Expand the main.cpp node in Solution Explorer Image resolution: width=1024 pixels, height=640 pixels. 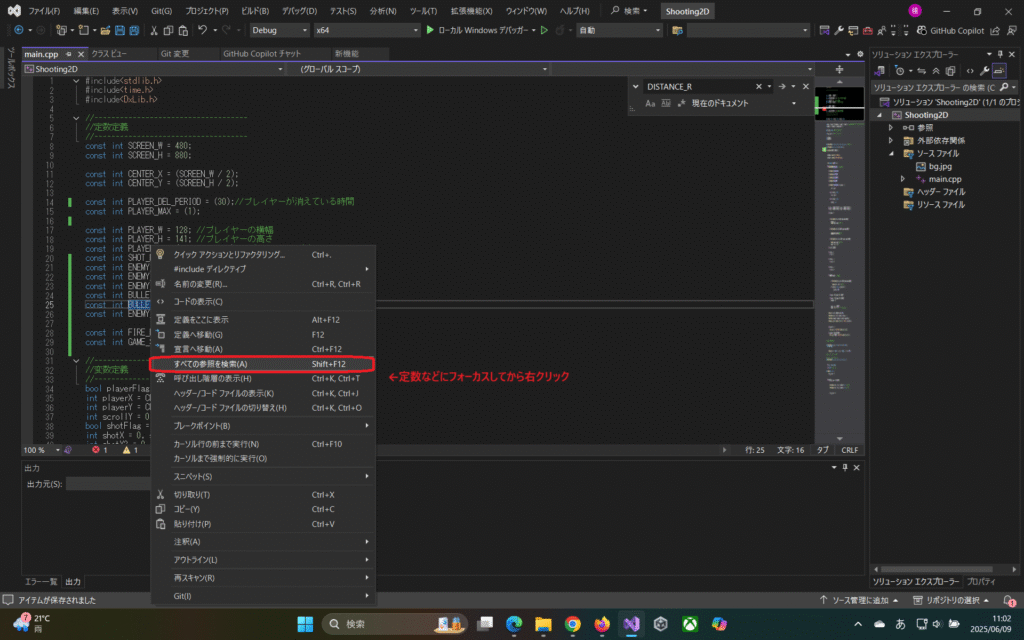[903, 179]
